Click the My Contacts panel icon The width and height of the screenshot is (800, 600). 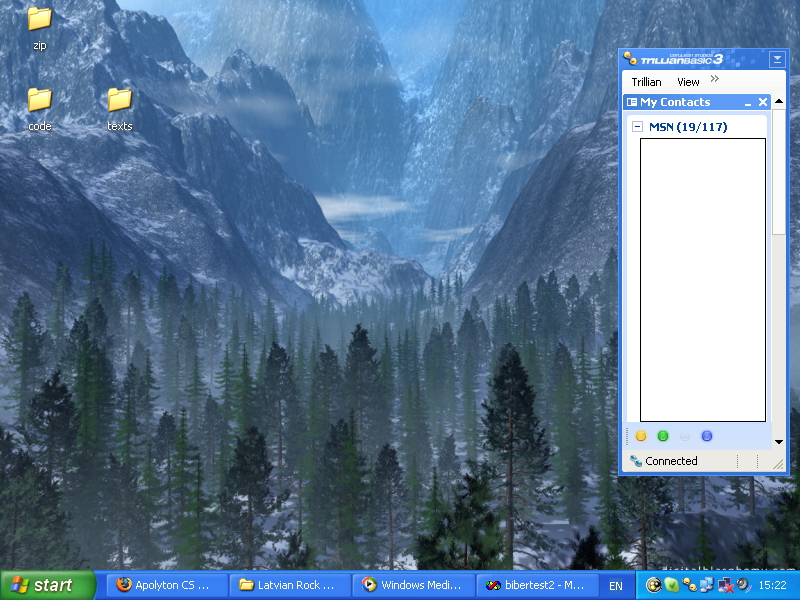coord(632,102)
